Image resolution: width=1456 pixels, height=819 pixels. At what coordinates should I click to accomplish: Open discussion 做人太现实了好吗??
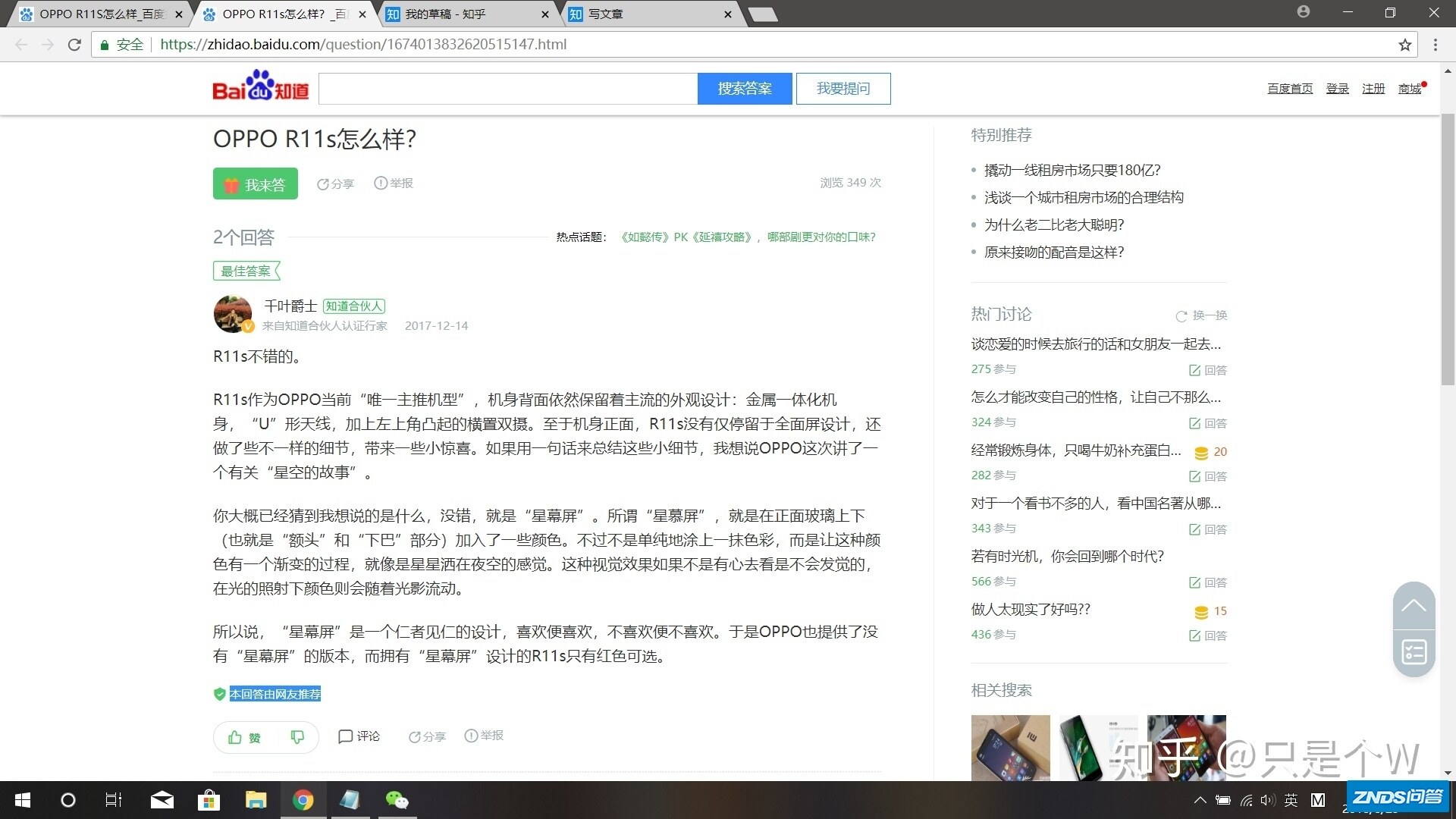click(x=1031, y=610)
